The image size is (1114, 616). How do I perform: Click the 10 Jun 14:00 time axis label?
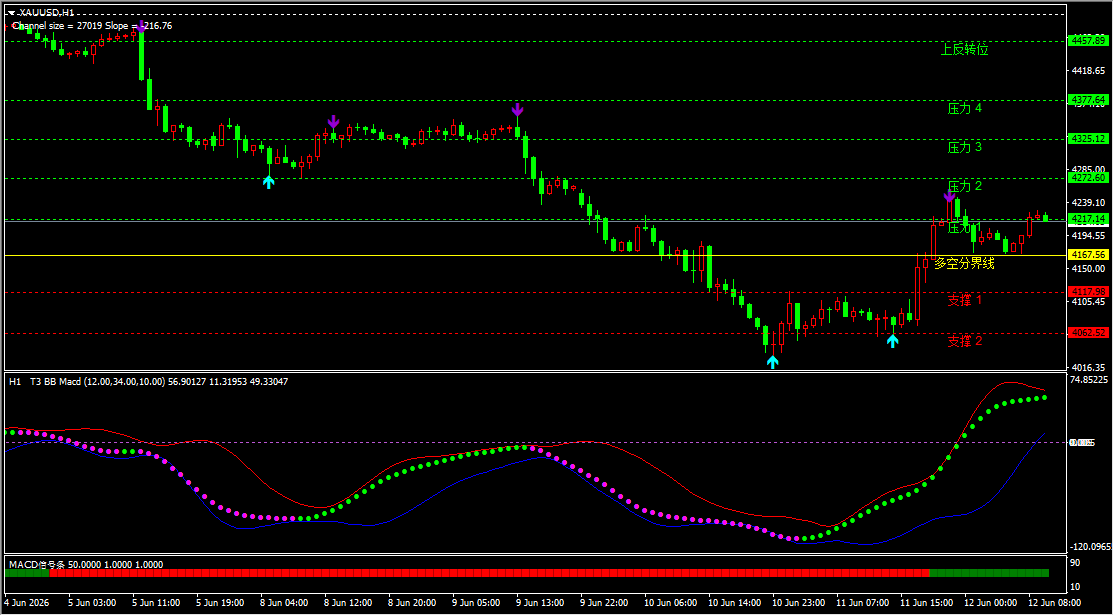[x=736, y=603]
